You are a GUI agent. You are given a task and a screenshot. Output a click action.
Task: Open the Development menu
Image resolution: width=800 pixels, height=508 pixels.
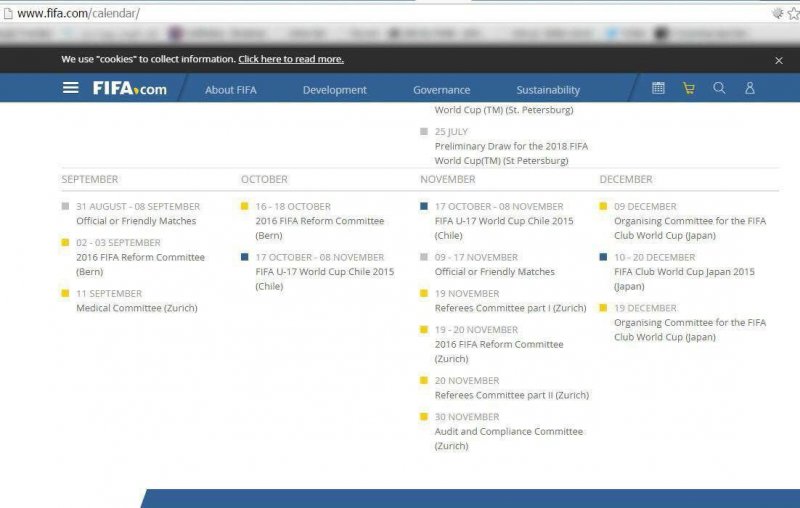(x=334, y=90)
